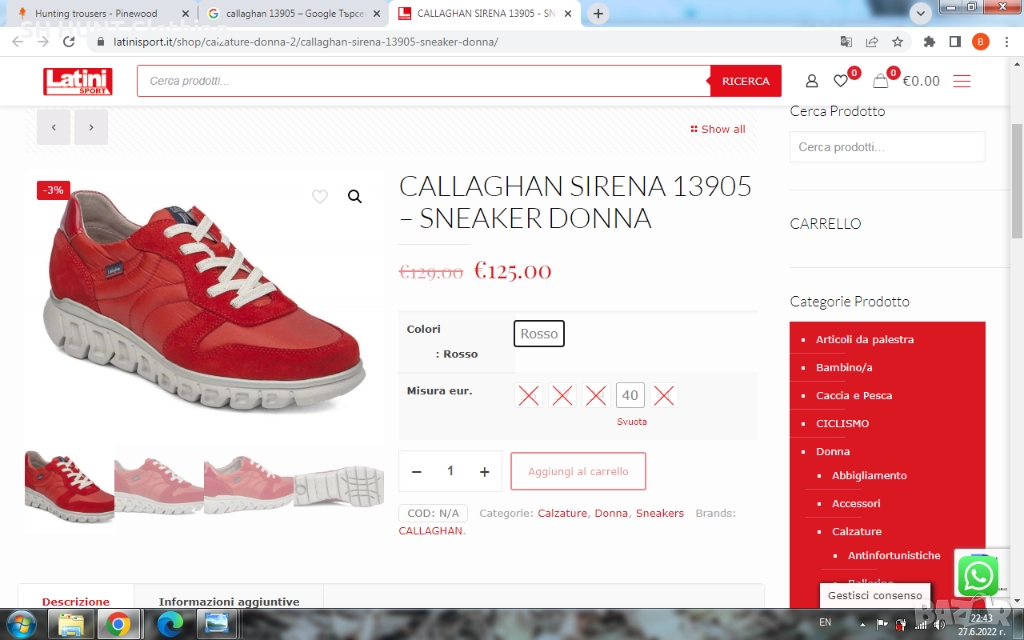The image size is (1024, 640).
Task: Click the first crossed-out size option
Action: click(529, 395)
